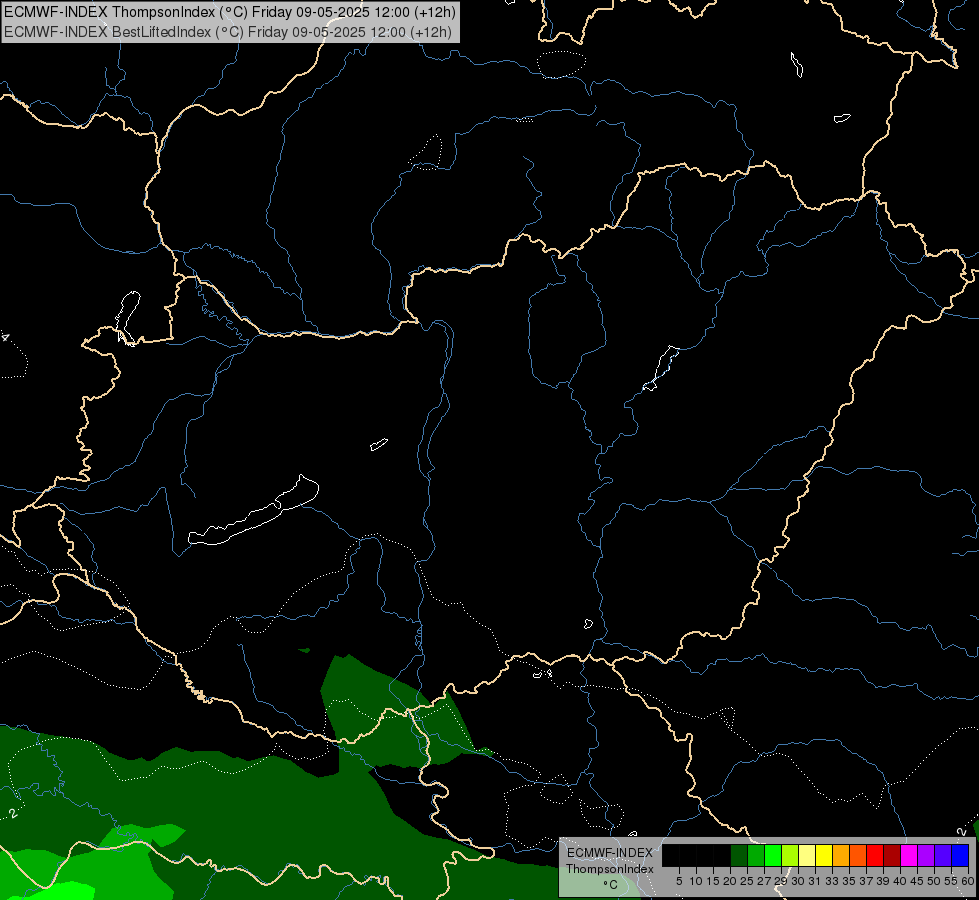Click the large elongated white lake outline on map
Image resolution: width=979 pixels, height=900 pixels.
[x=253, y=510]
